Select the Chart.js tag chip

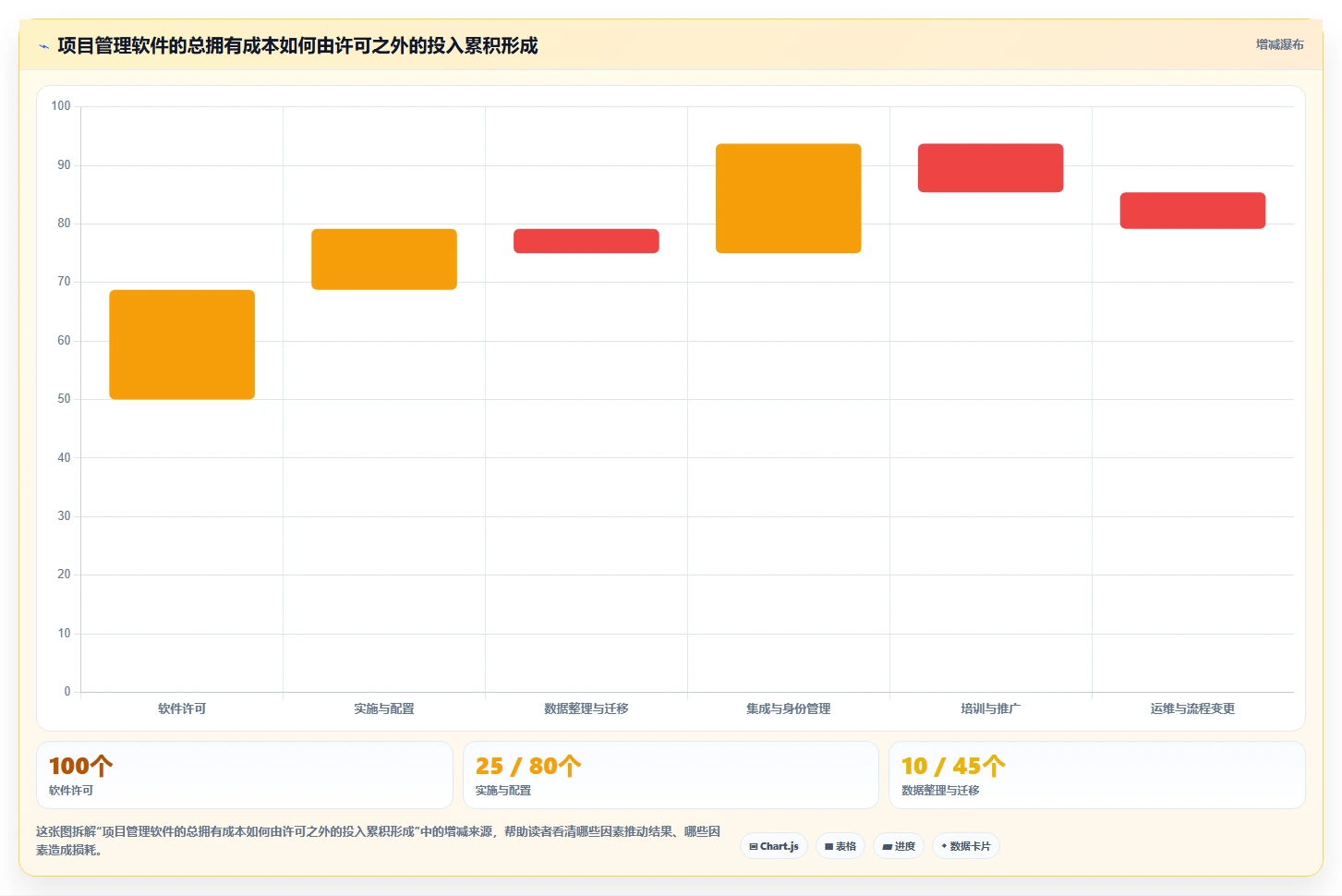click(774, 846)
